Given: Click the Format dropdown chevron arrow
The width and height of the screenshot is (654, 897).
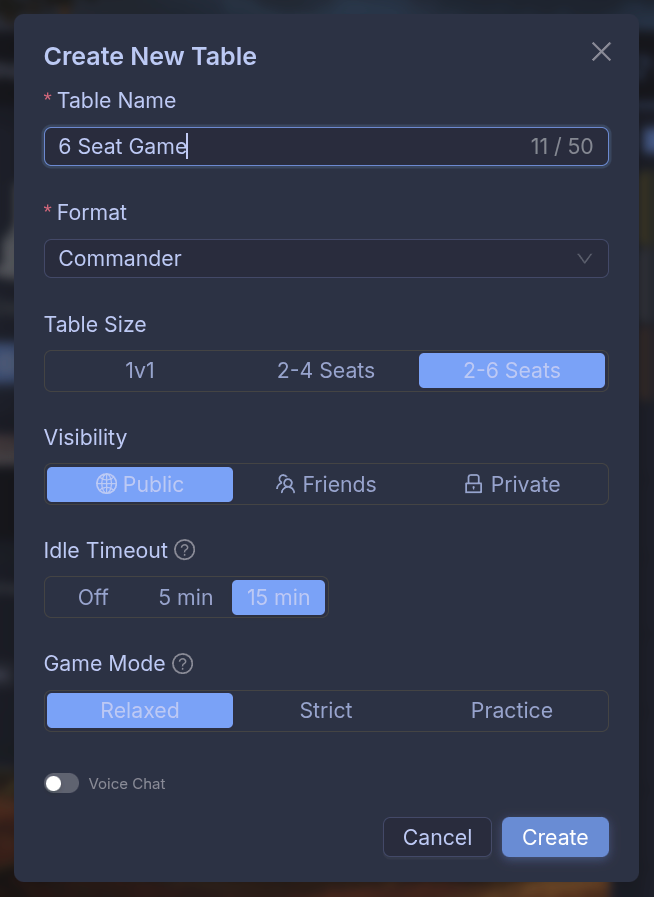Looking at the screenshot, I should tap(585, 259).
